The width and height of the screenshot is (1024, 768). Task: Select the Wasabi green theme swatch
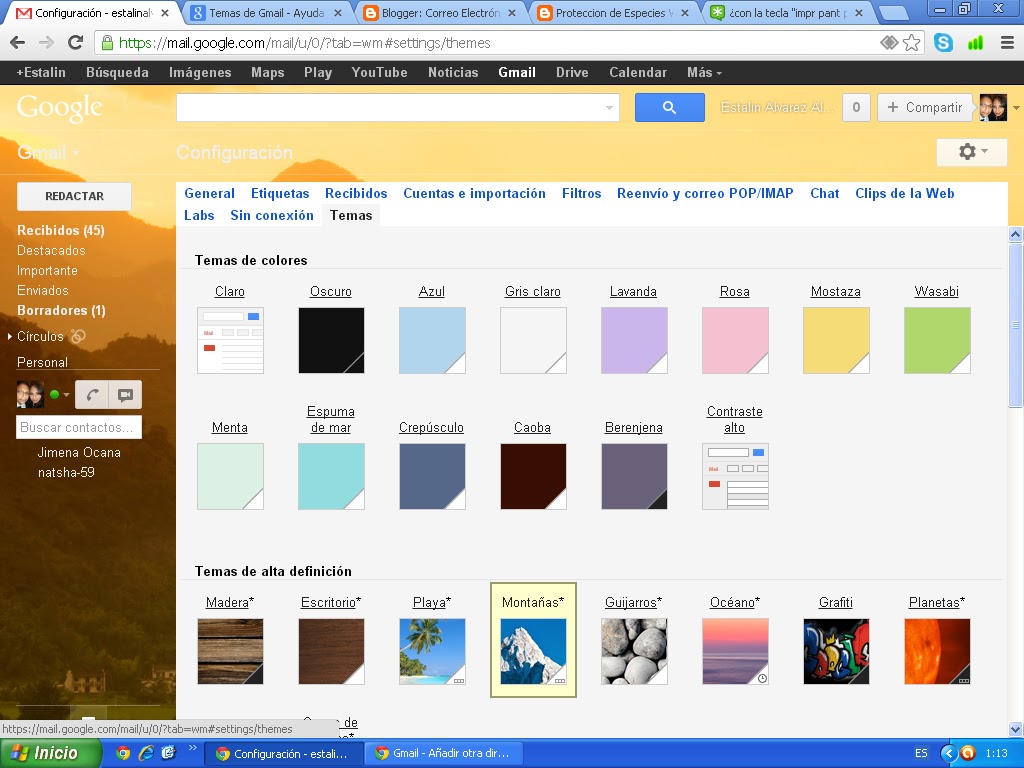coord(937,340)
